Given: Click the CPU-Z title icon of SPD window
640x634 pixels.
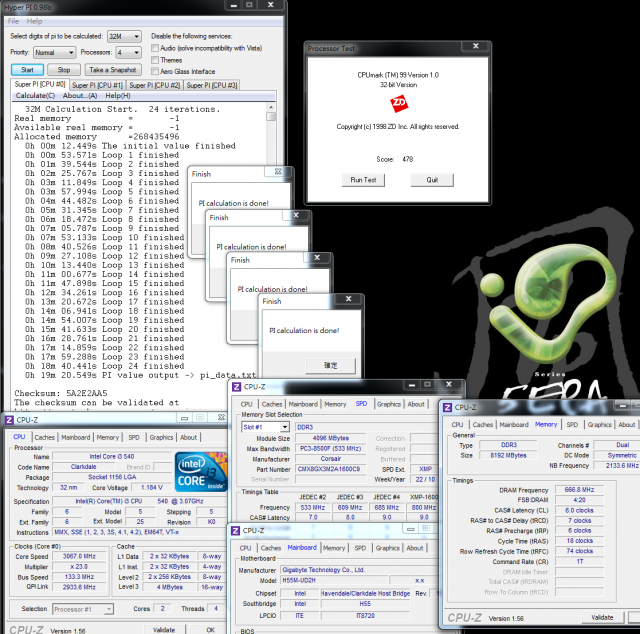Looking at the screenshot, I should 236,386.
